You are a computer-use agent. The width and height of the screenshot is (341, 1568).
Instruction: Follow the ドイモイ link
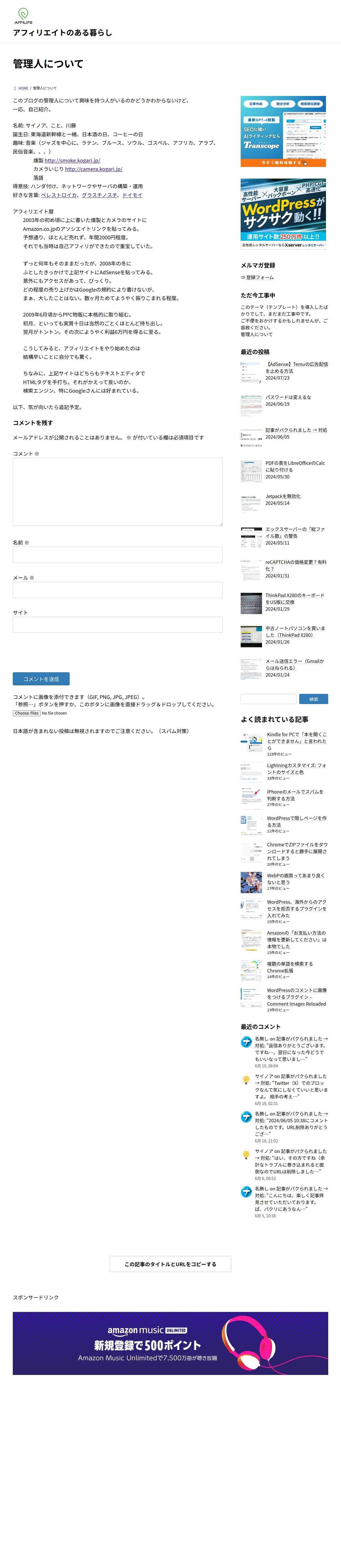click(132, 195)
